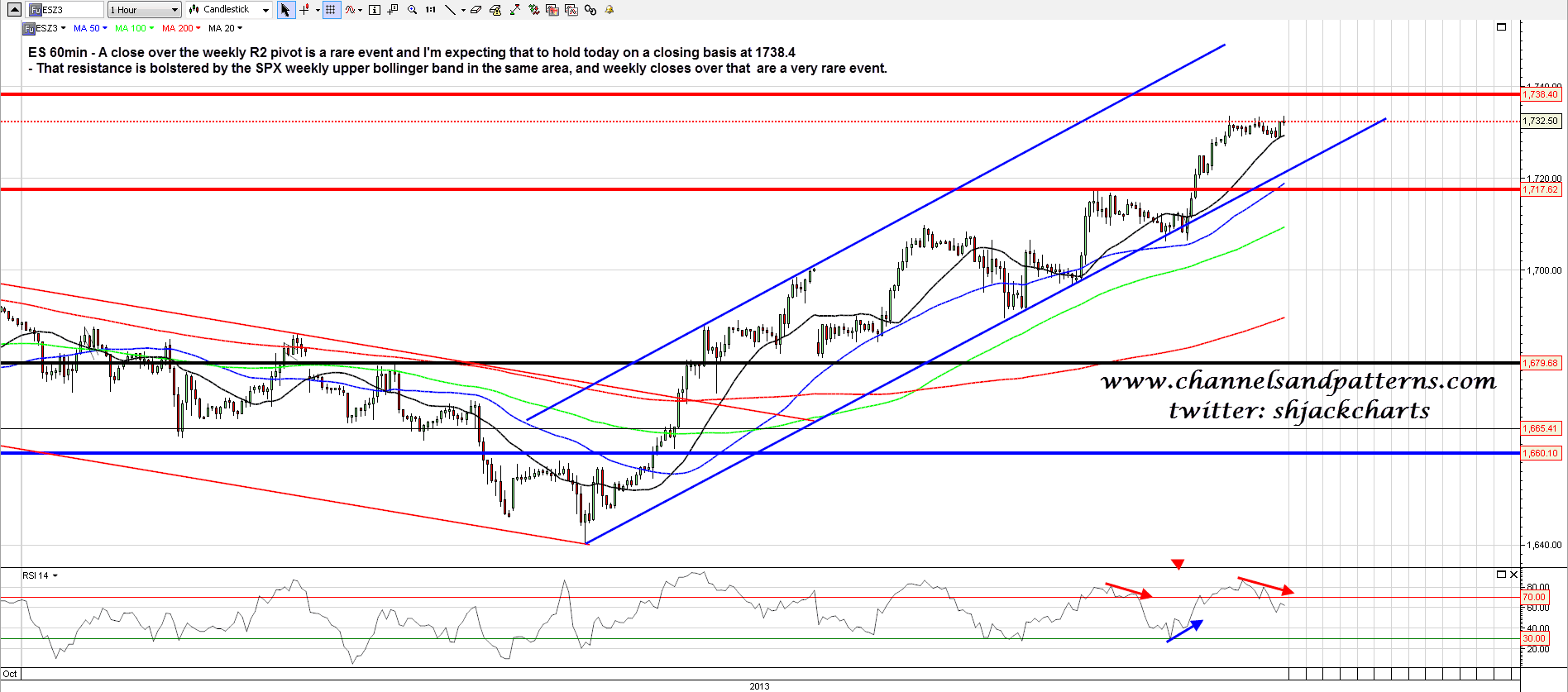Collapse toolbar with up-arrow button
The width and height of the screenshot is (1568, 692).
point(14,10)
